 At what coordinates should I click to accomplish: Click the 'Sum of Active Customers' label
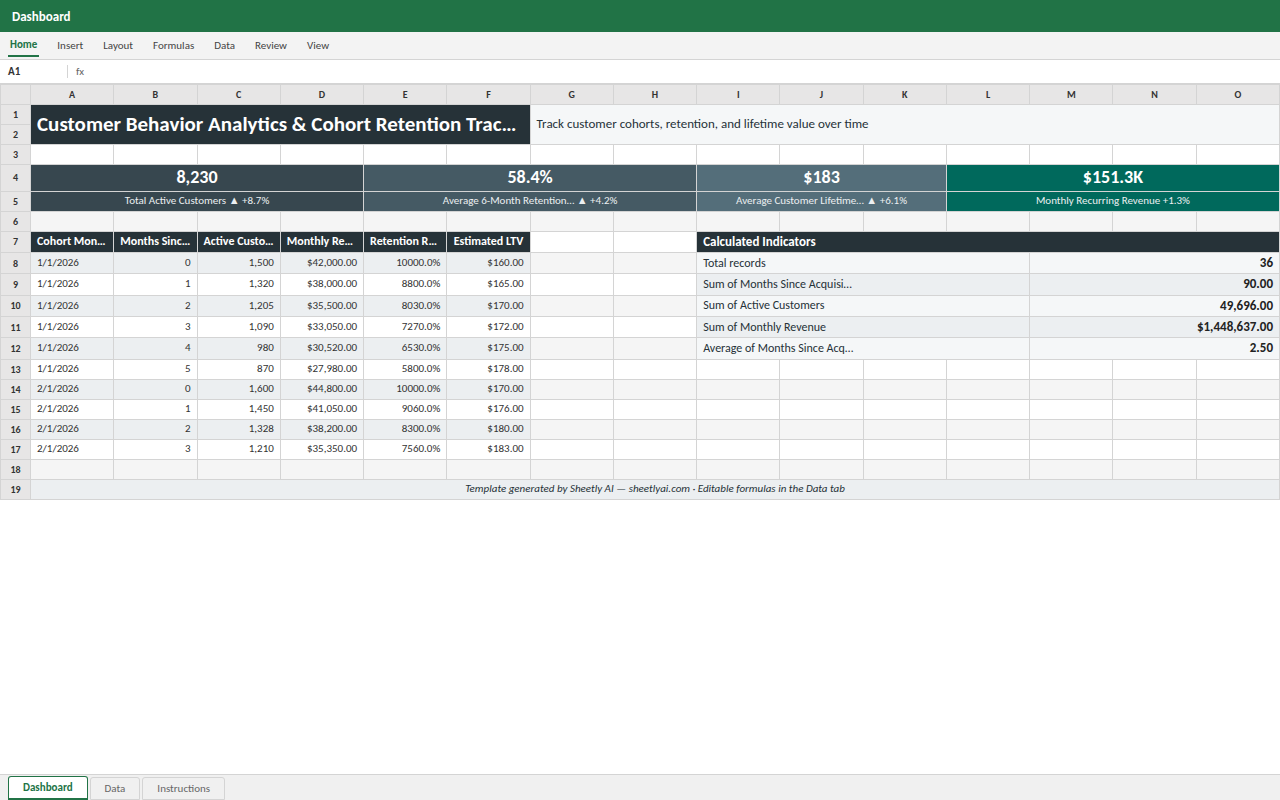(x=863, y=306)
